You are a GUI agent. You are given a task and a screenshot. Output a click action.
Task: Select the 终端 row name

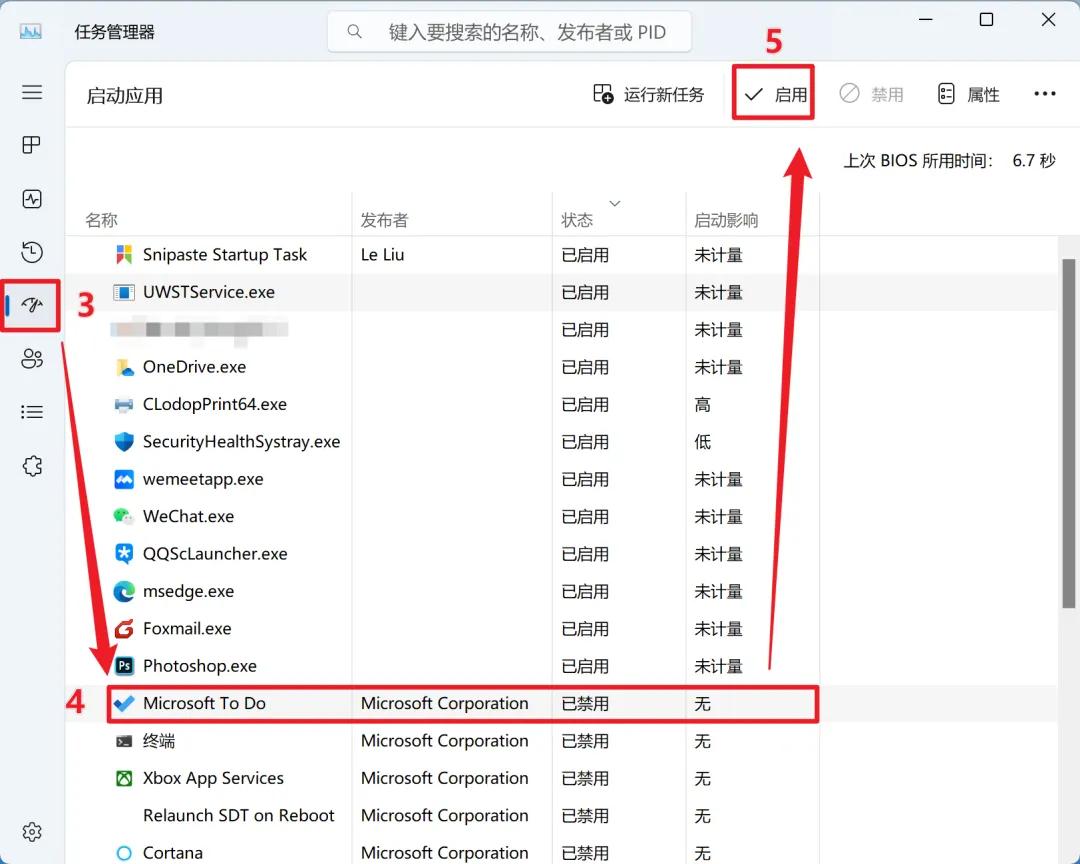(159, 741)
